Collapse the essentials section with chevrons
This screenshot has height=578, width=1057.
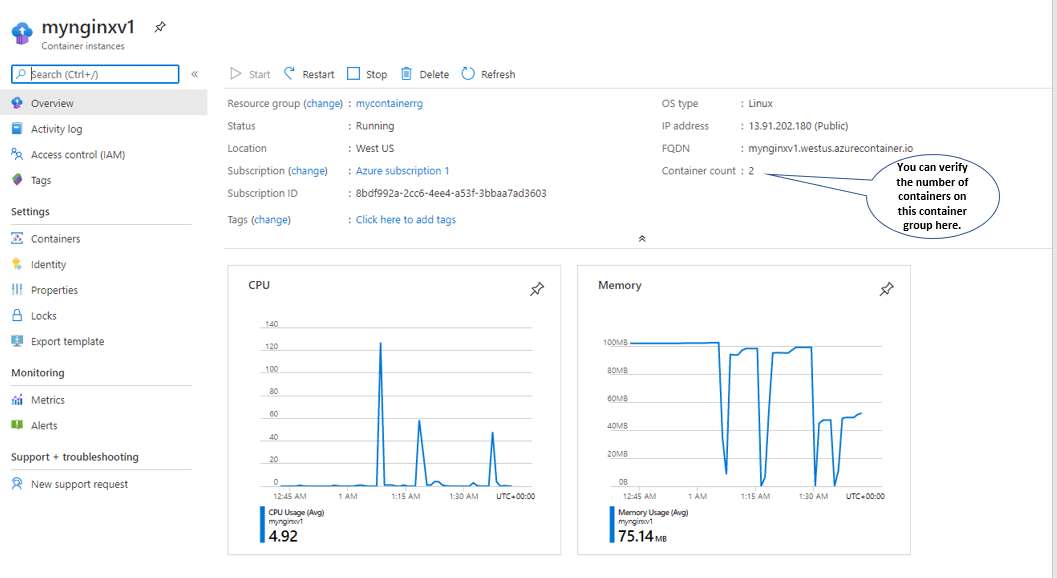pyautogui.click(x=642, y=239)
